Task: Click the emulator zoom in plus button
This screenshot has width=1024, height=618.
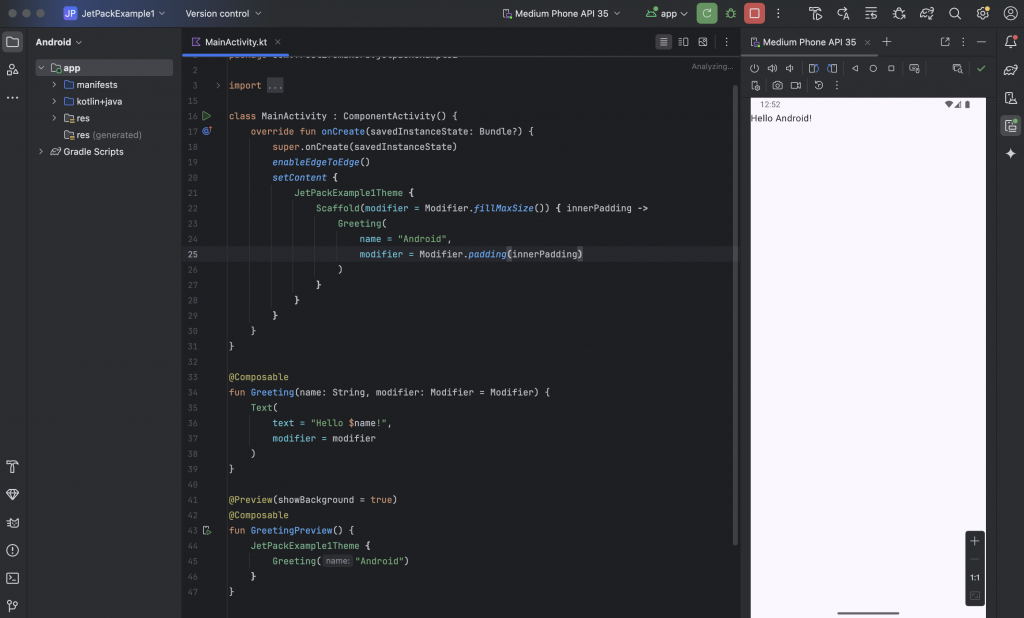Action: pos(975,541)
